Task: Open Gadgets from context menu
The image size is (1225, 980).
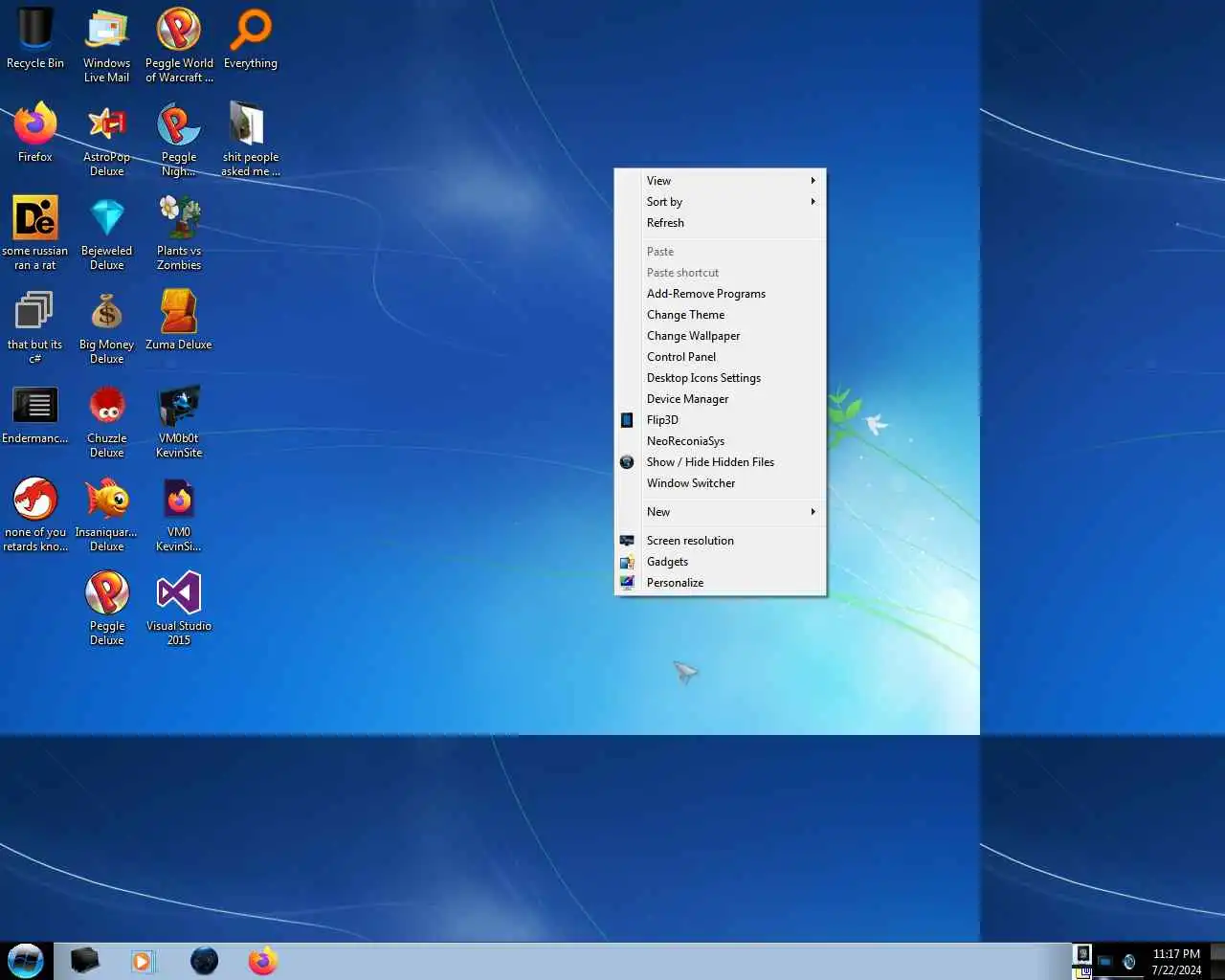Action: click(720, 562)
